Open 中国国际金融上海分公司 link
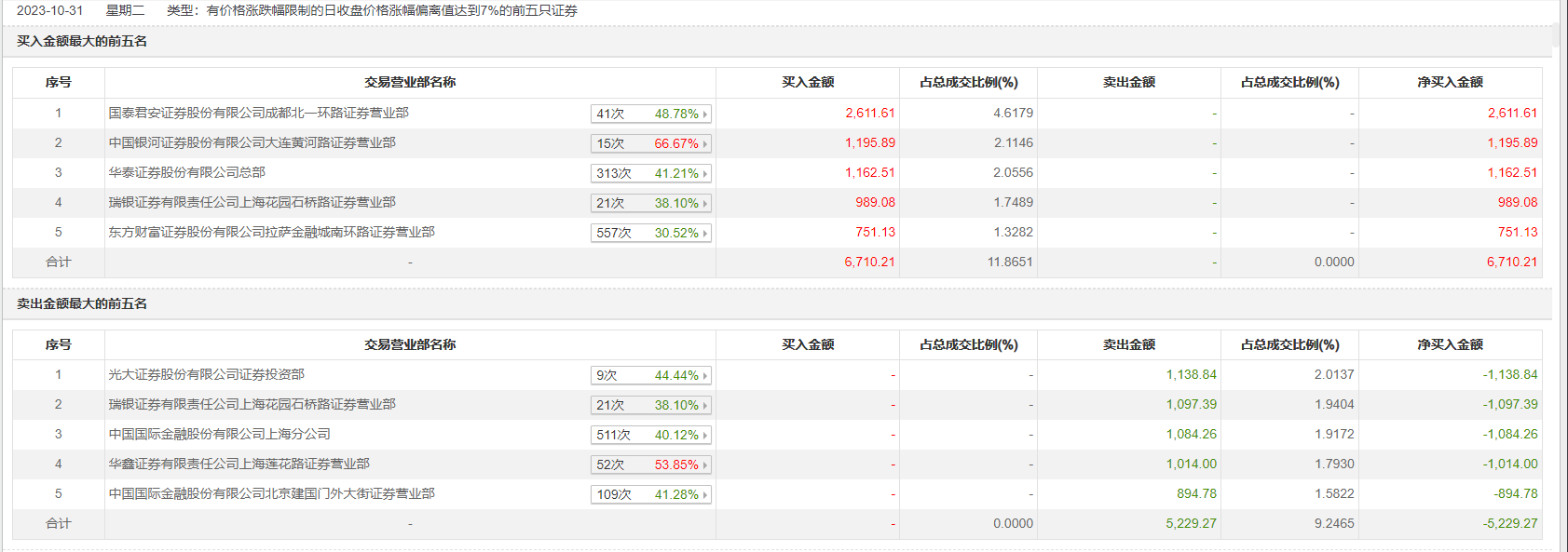The height and width of the screenshot is (552, 1568). (219, 434)
